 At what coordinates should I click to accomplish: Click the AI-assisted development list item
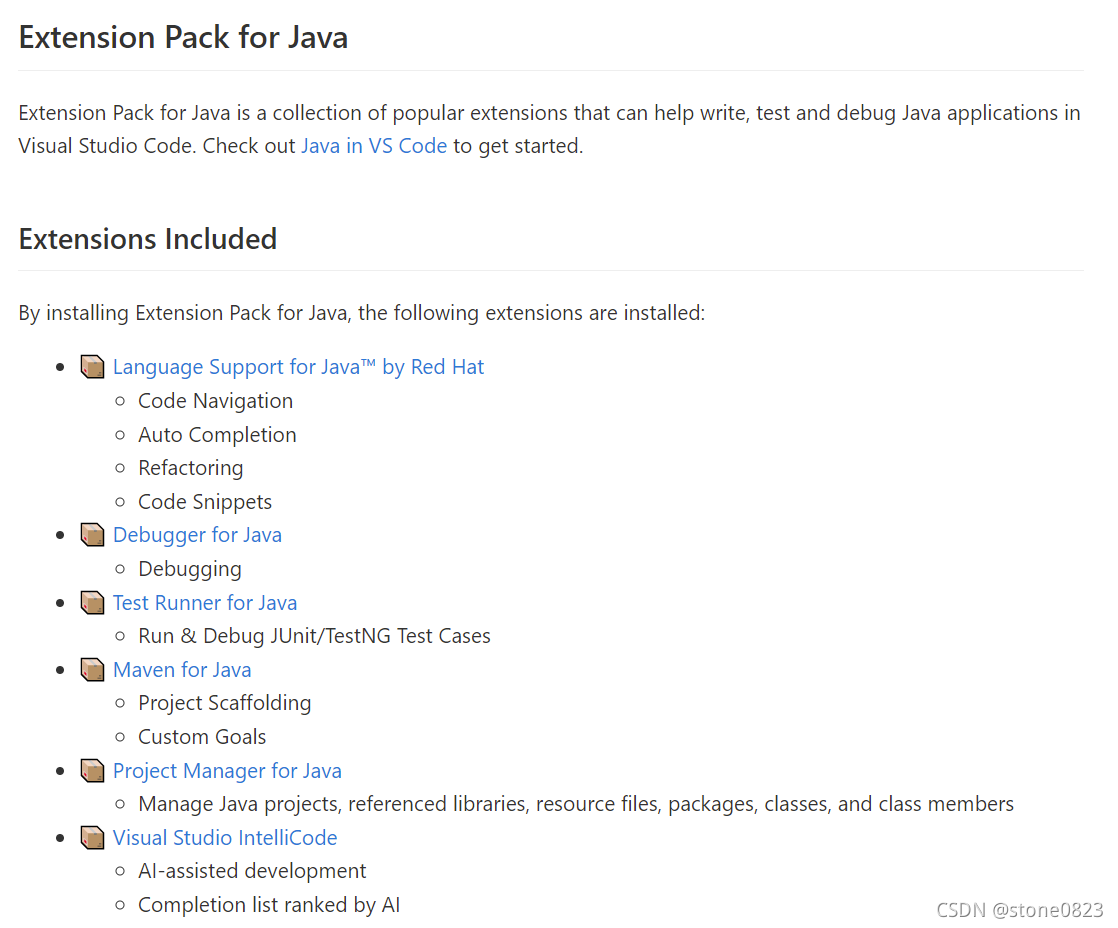pyautogui.click(x=252, y=871)
